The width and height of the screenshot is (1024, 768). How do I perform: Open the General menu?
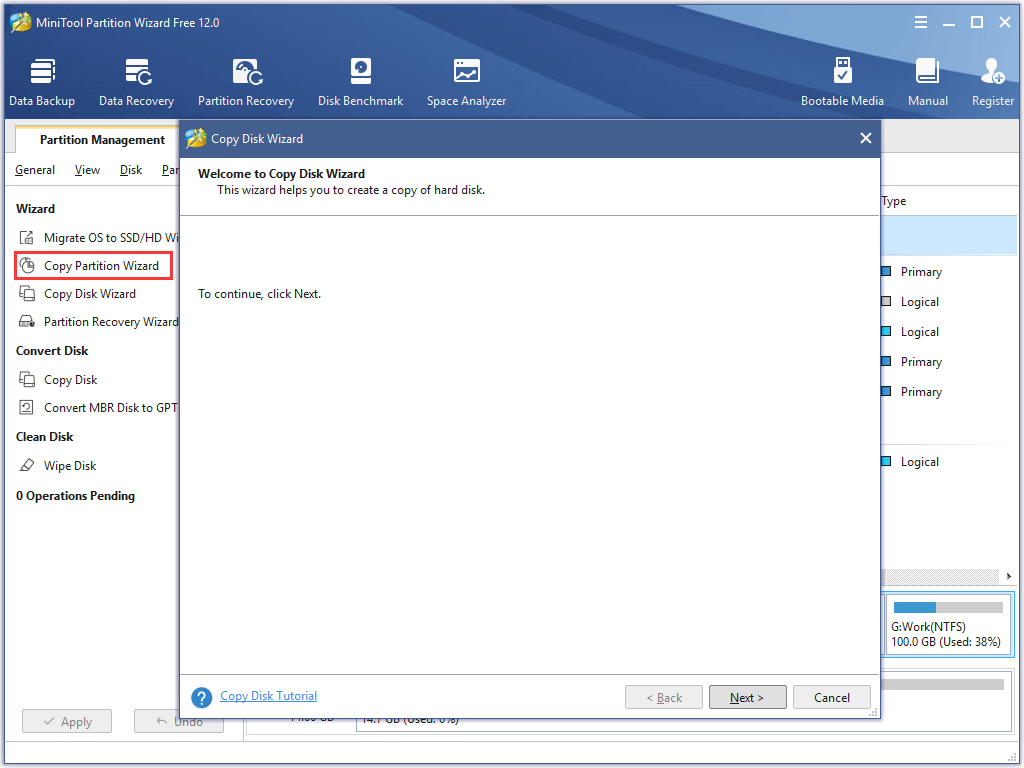click(x=35, y=170)
